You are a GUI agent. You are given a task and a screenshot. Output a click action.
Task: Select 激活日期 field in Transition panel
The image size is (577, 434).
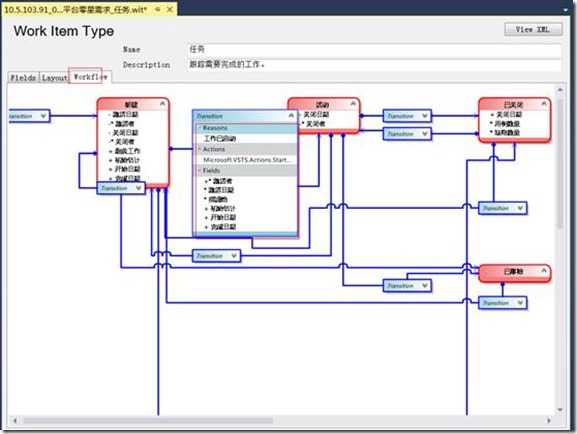pyautogui.click(x=221, y=190)
